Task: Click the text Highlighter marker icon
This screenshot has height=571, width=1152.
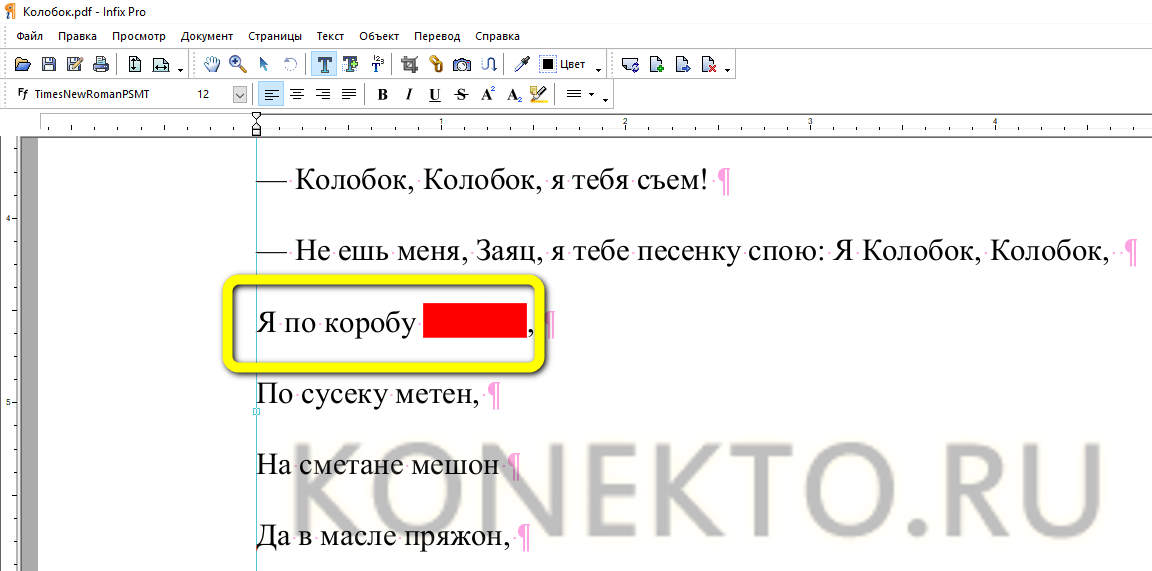Action: tap(539, 94)
